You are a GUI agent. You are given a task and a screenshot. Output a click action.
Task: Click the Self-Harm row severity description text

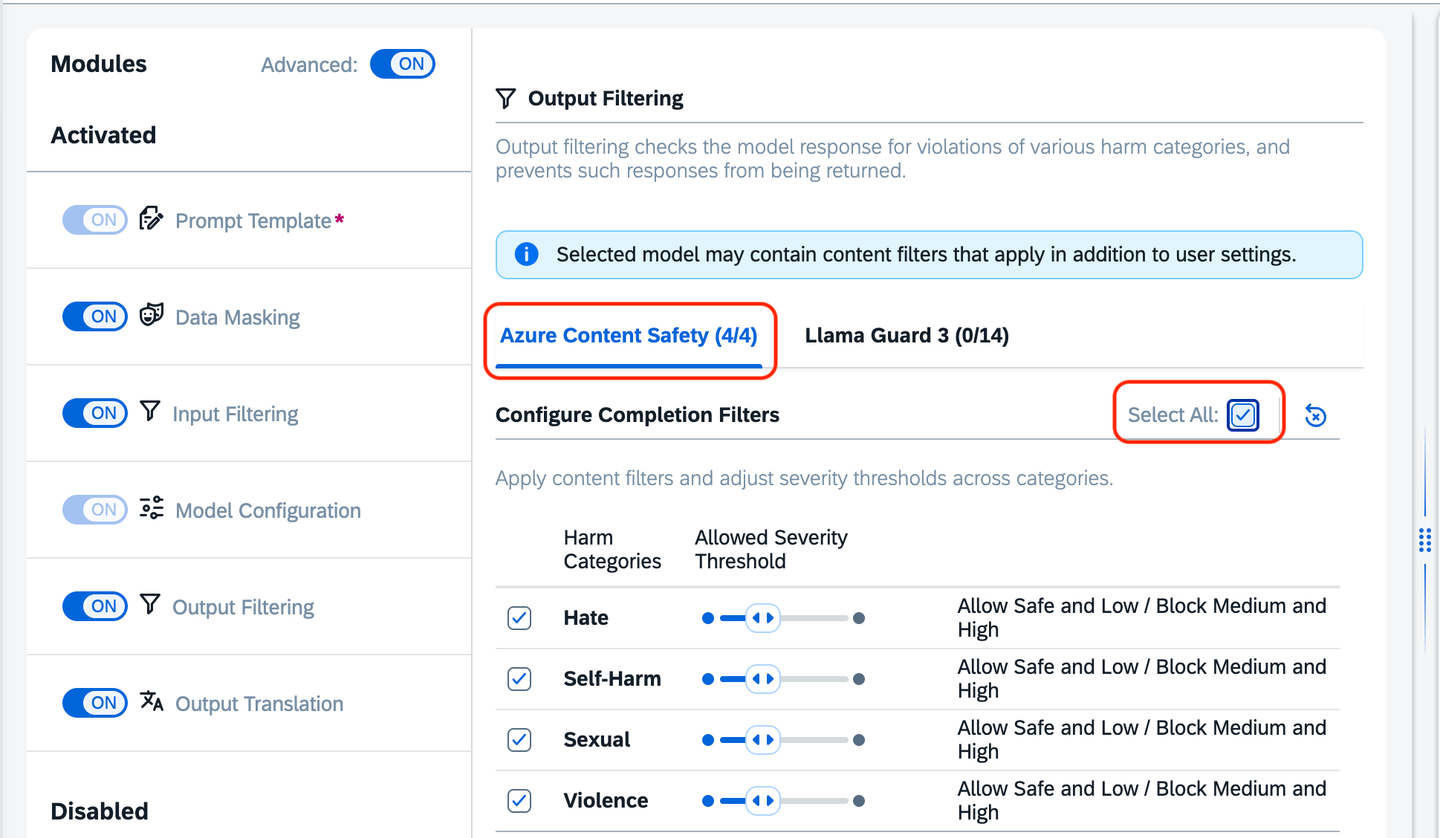pyautogui.click(x=1142, y=679)
